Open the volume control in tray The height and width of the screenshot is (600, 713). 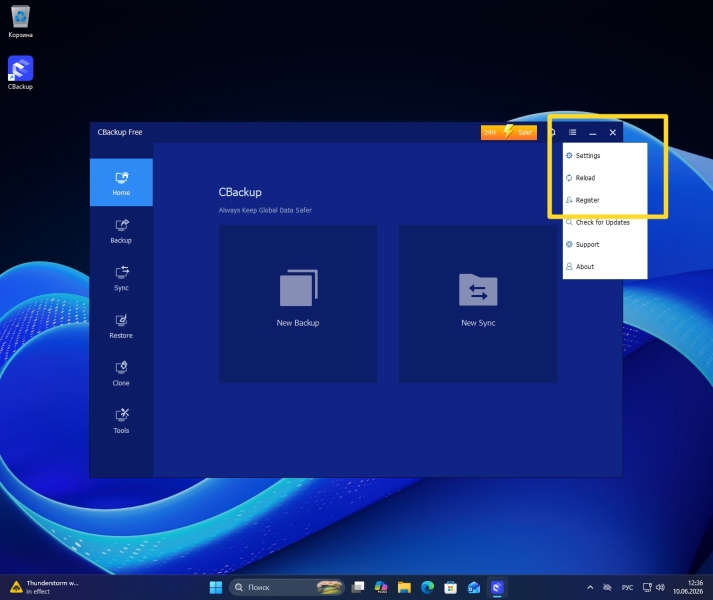point(660,587)
